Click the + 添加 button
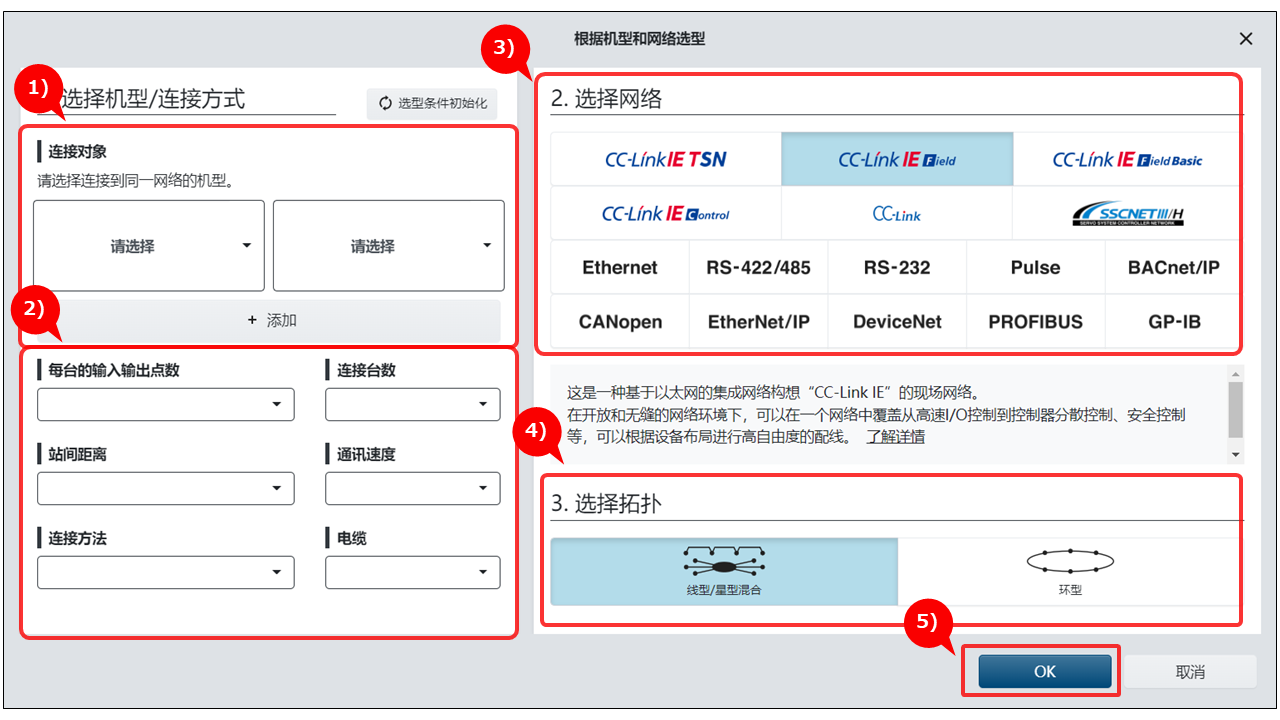 point(270,321)
